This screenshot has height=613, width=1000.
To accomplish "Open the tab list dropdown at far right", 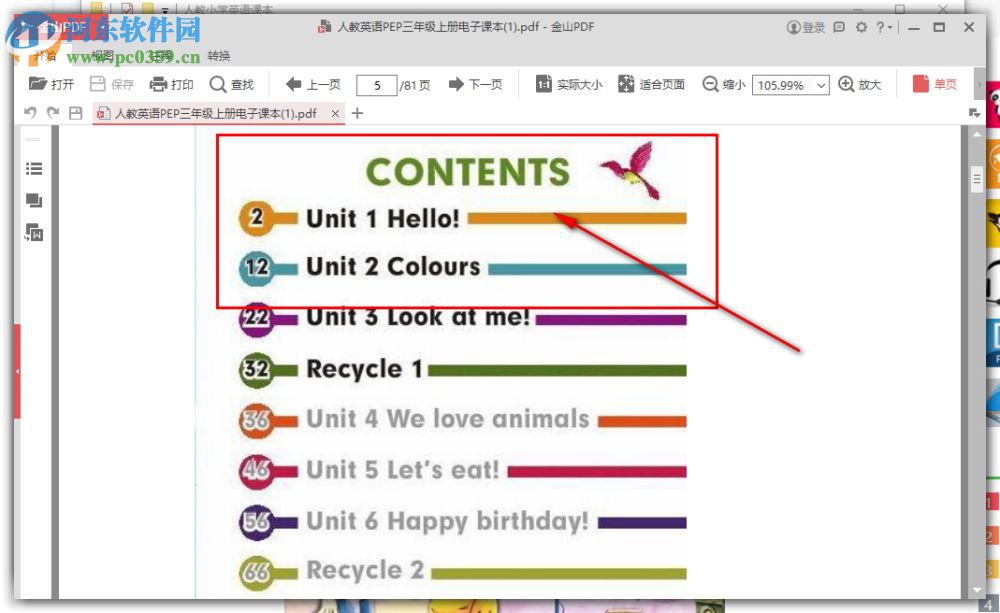I will (x=974, y=113).
